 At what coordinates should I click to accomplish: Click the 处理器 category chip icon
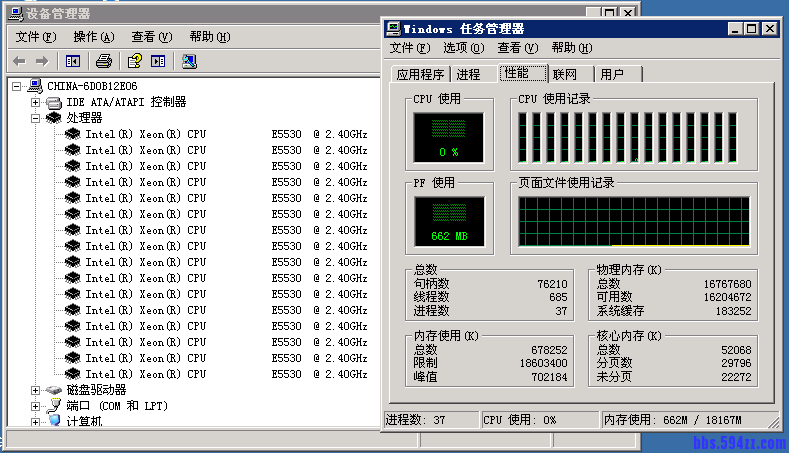tap(54, 118)
